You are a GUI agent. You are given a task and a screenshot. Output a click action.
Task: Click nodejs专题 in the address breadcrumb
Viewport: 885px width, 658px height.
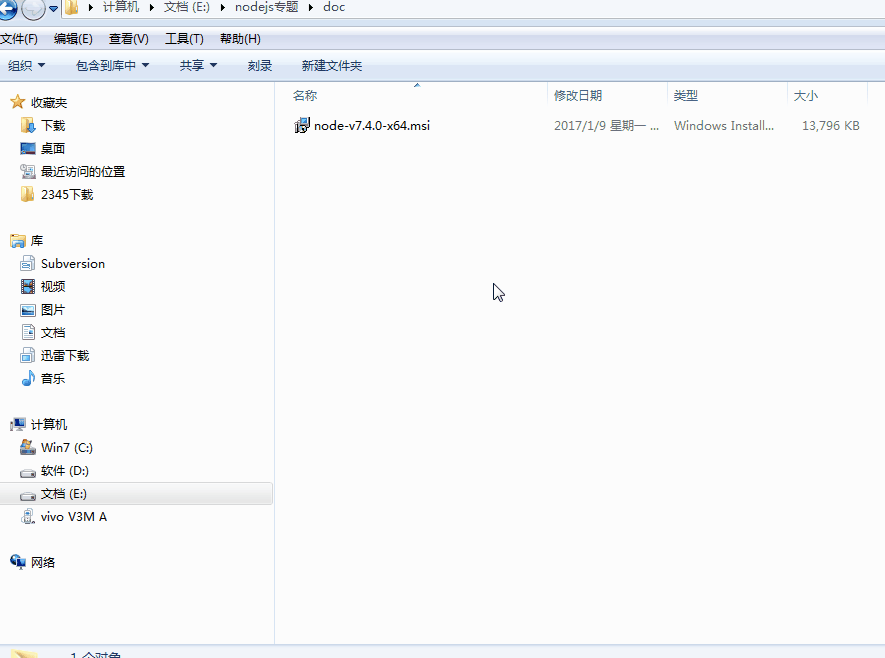tap(266, 8)
